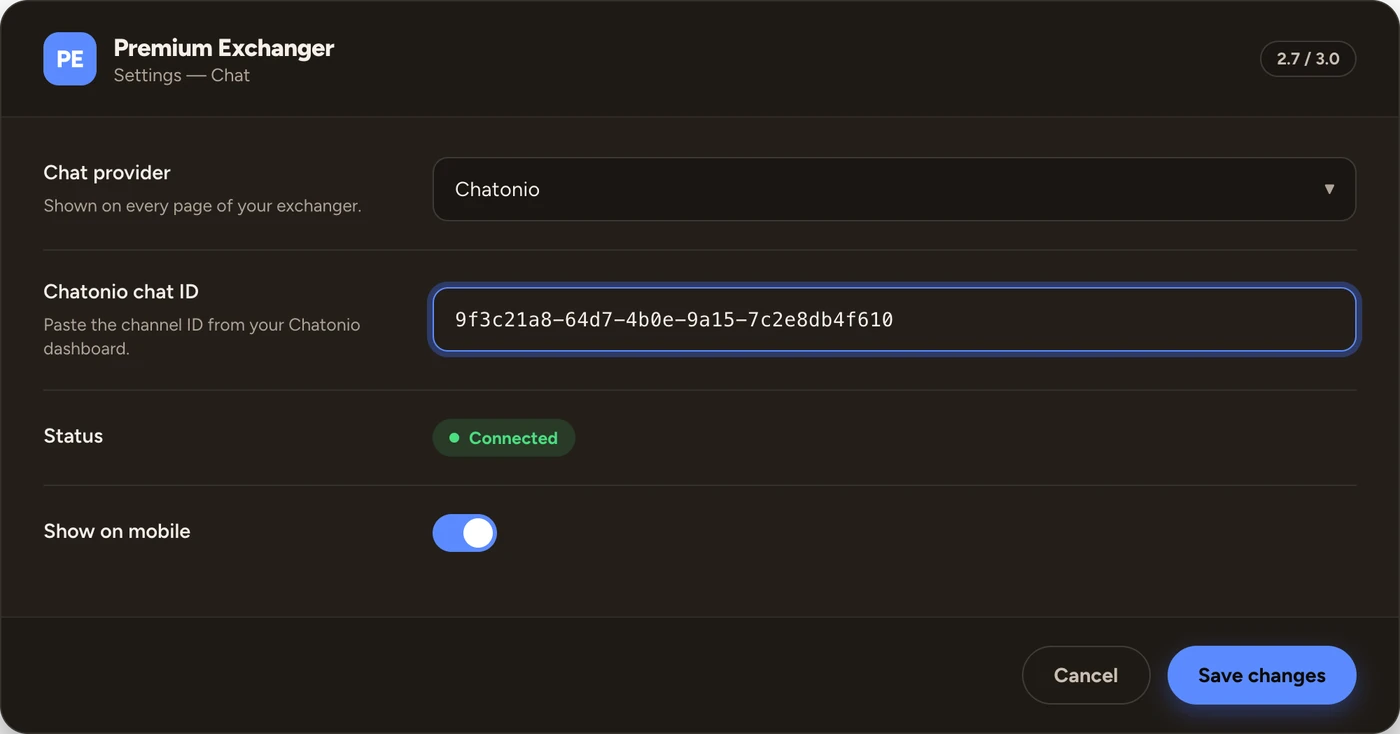
Task: Focus the Chatonio chat ID field
Action: (x=894, y=320)
